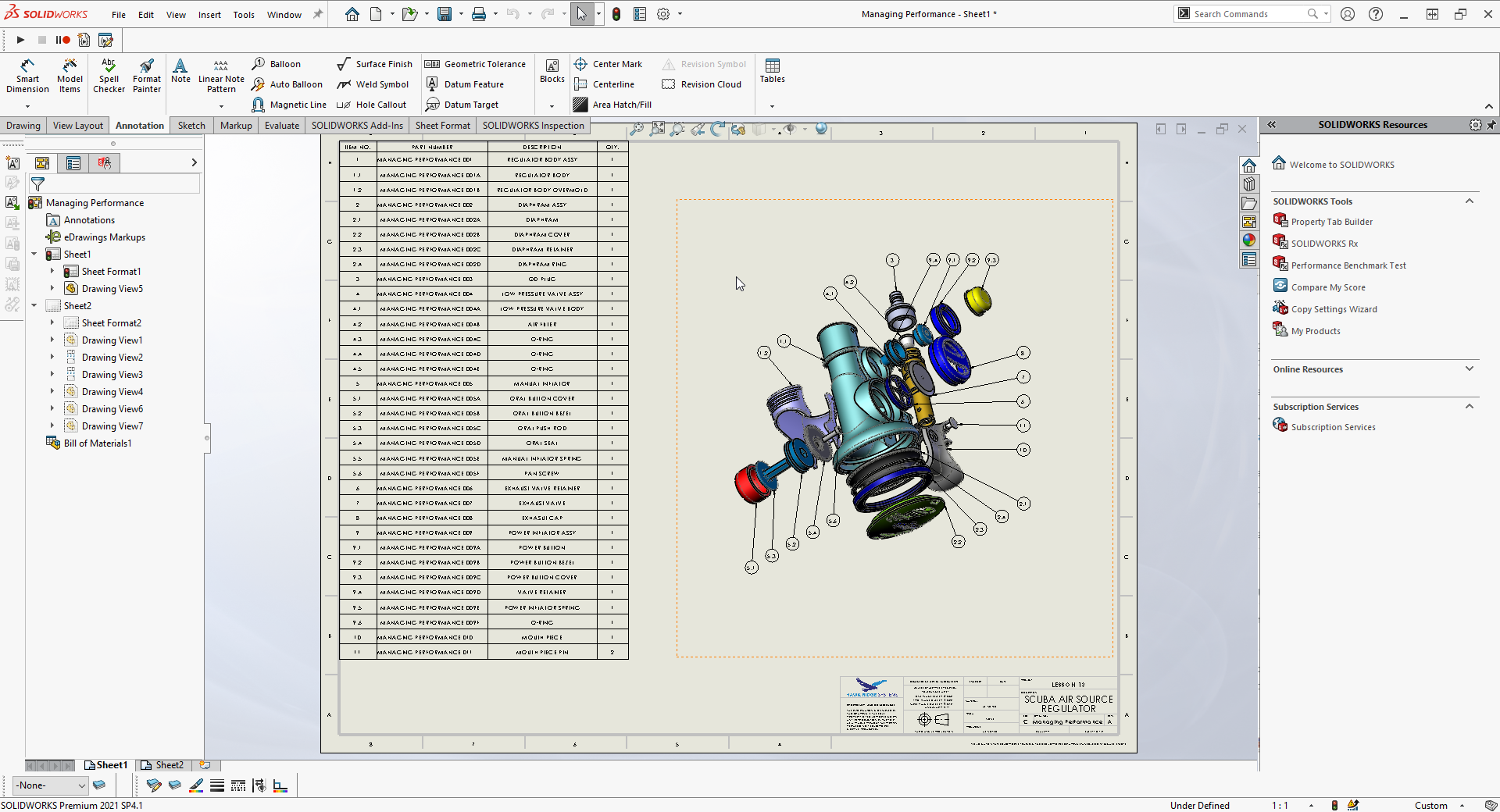Open the Tables tool
This screenshot has height=812, width=1500.
tap(772, 70)
